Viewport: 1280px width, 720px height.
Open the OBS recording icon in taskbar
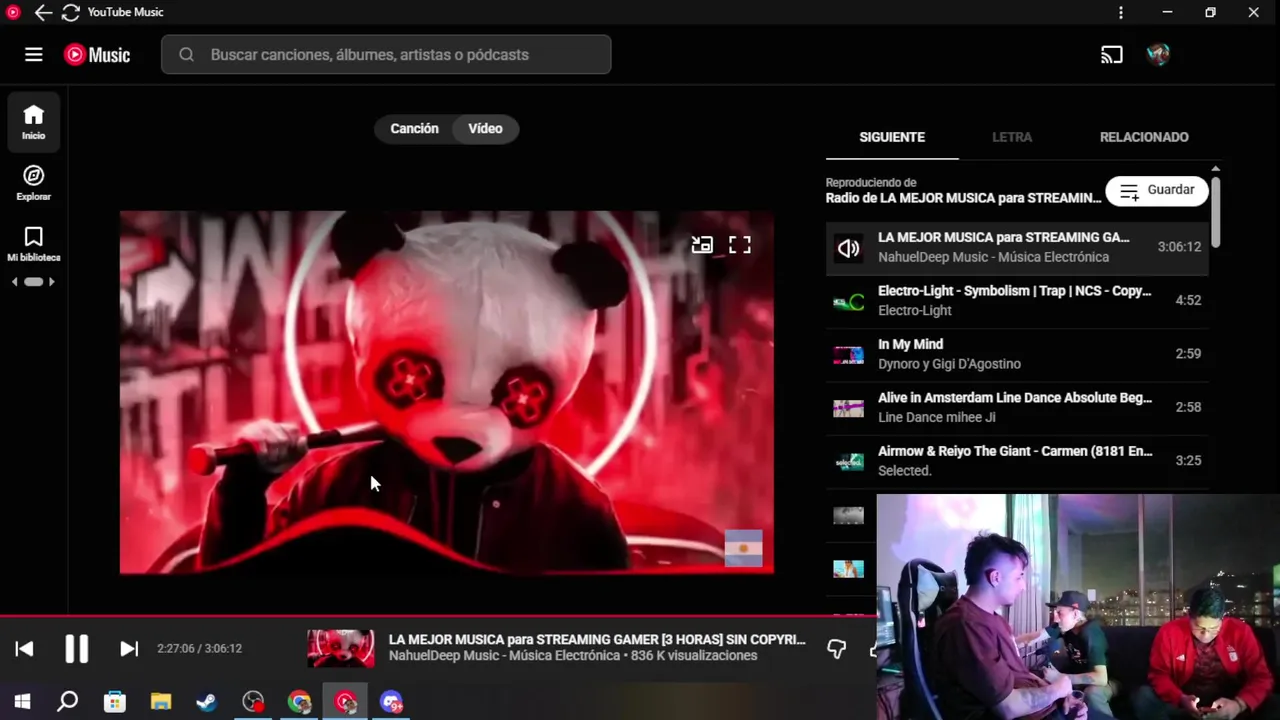click(x=254, y=702)
